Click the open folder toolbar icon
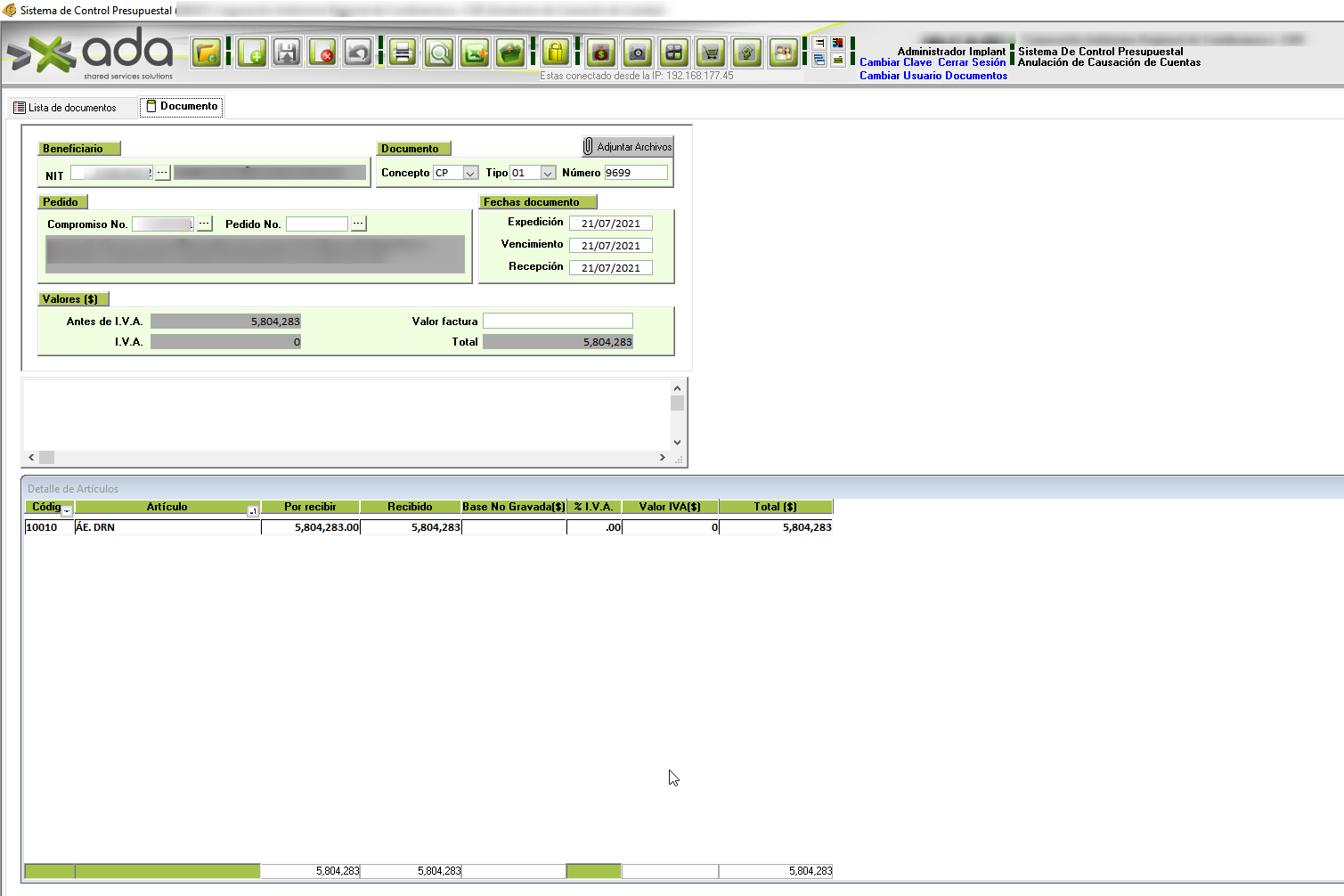This screenshot has width=1344, height=896. point(207,53)
